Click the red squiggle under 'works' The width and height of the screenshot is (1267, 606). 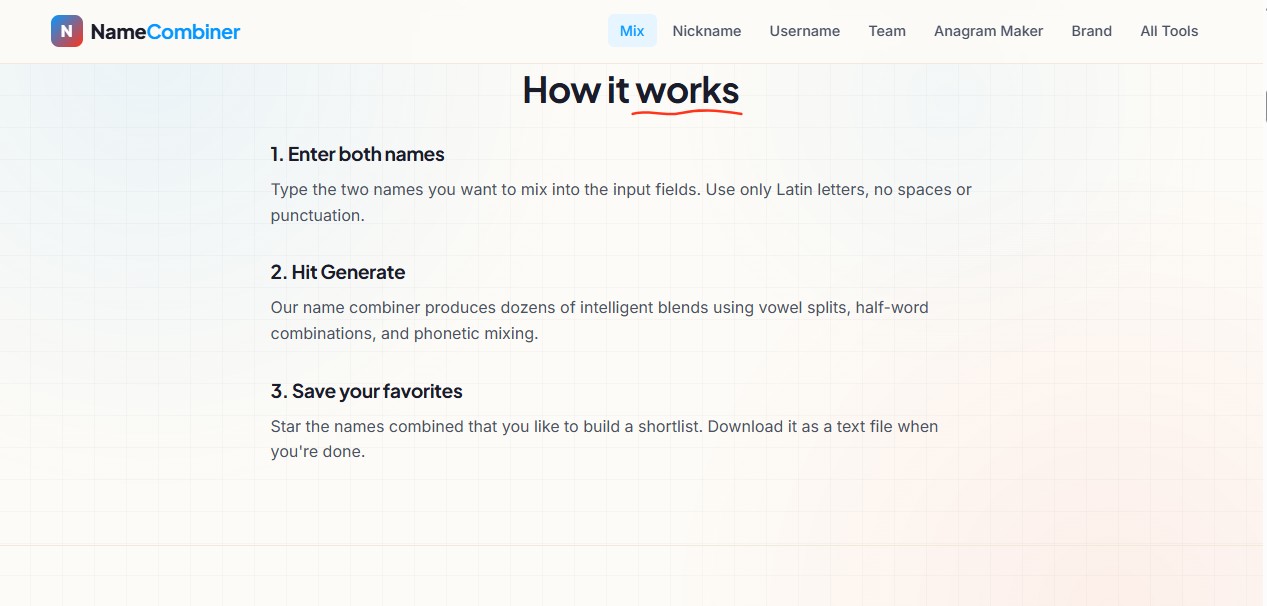(x=687, y=112)
